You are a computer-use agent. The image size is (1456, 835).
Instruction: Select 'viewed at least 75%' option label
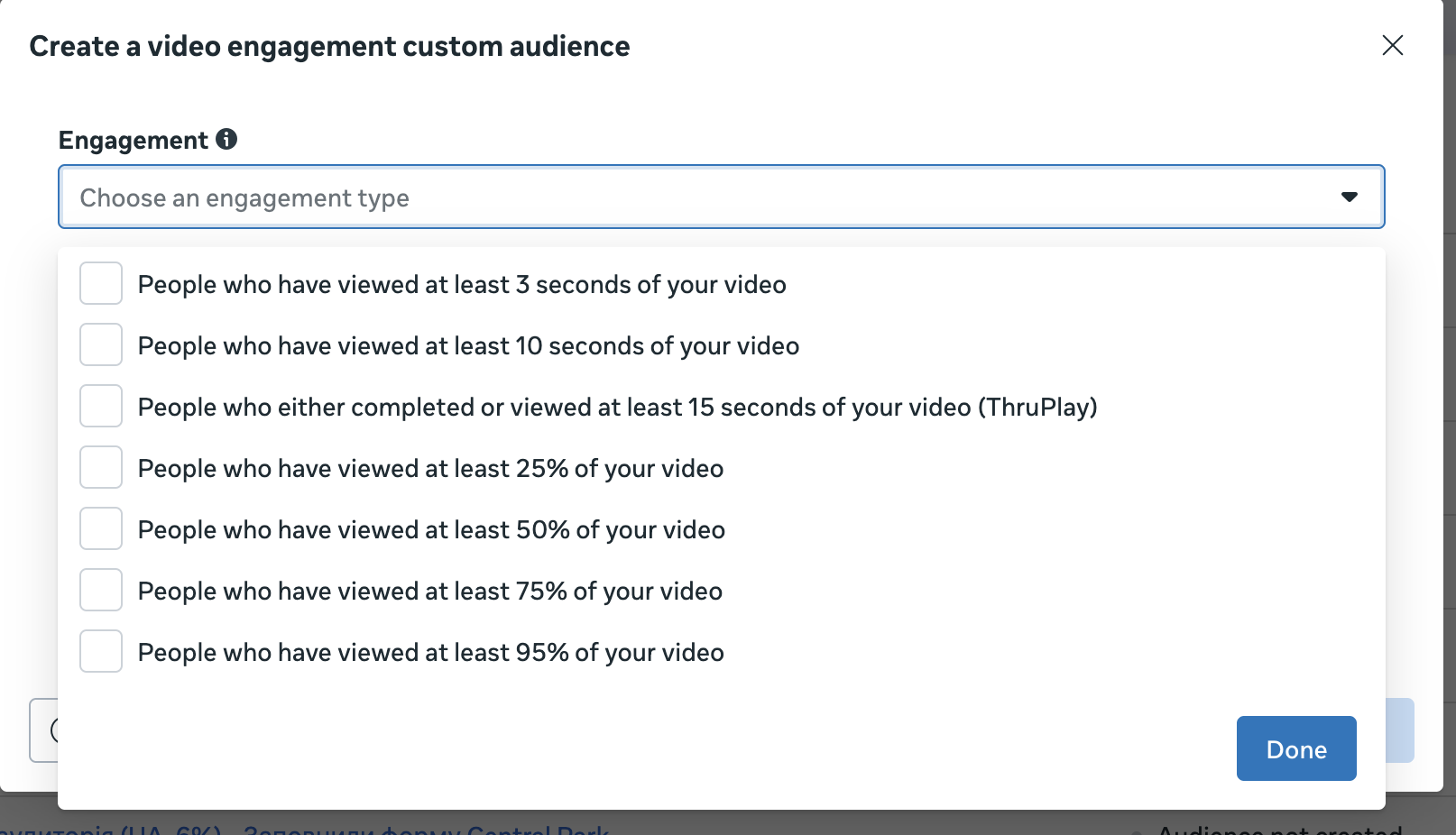(x=429, y=592)
